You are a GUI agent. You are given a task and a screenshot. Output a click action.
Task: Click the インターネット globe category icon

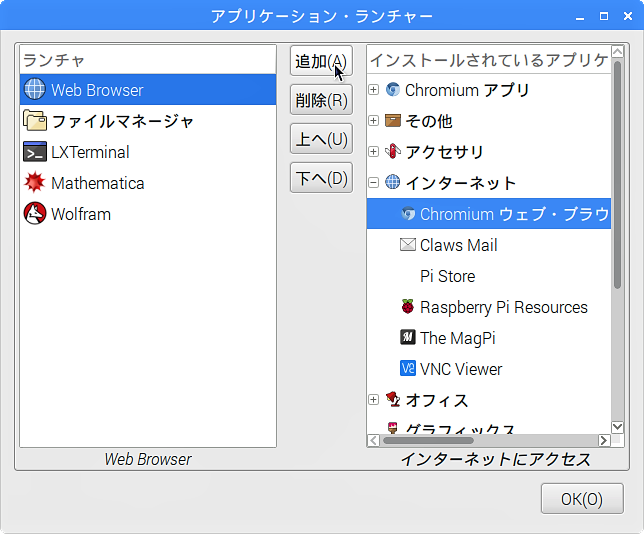393,182
